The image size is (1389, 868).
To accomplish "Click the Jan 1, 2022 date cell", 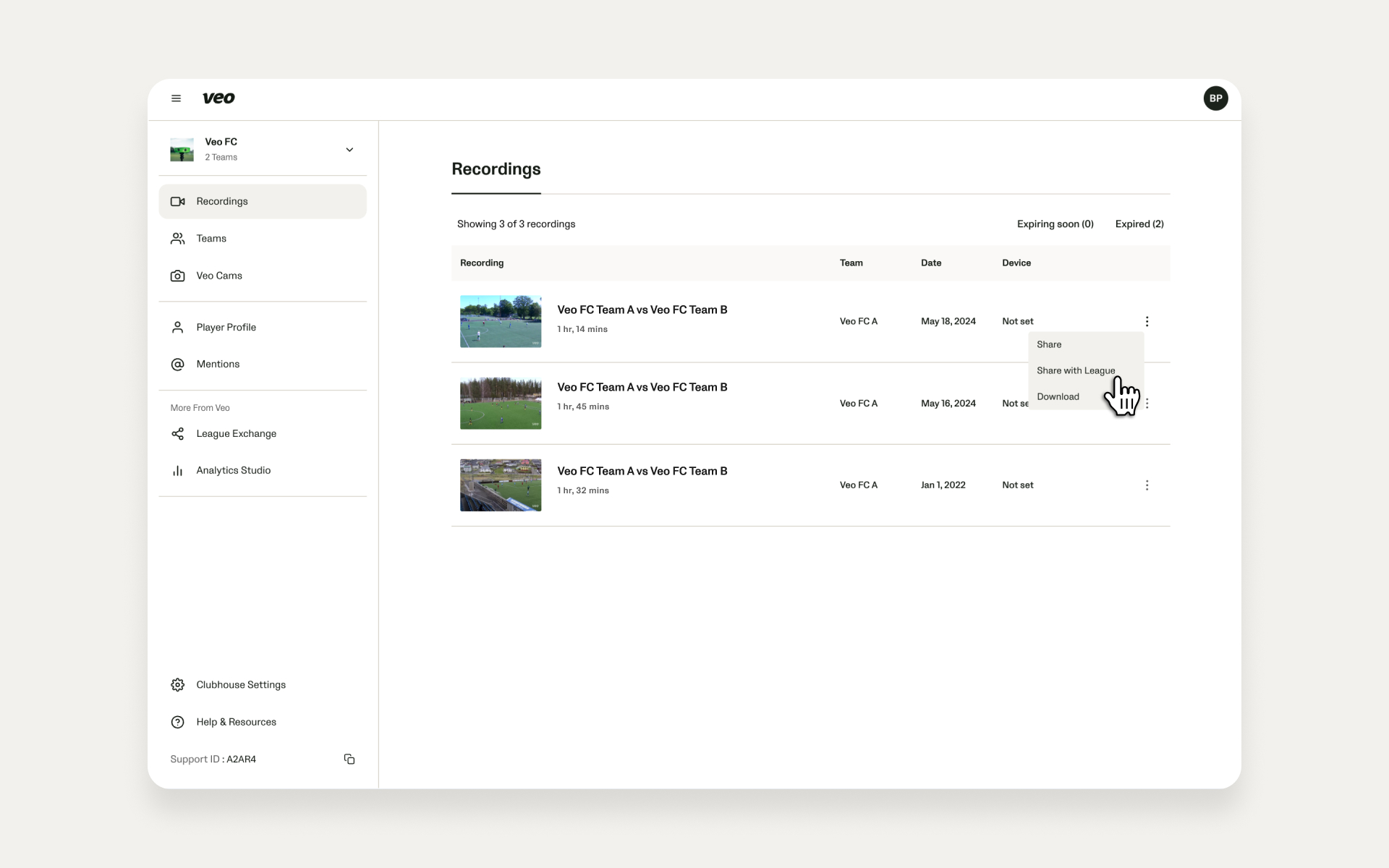I will (943, 485).
